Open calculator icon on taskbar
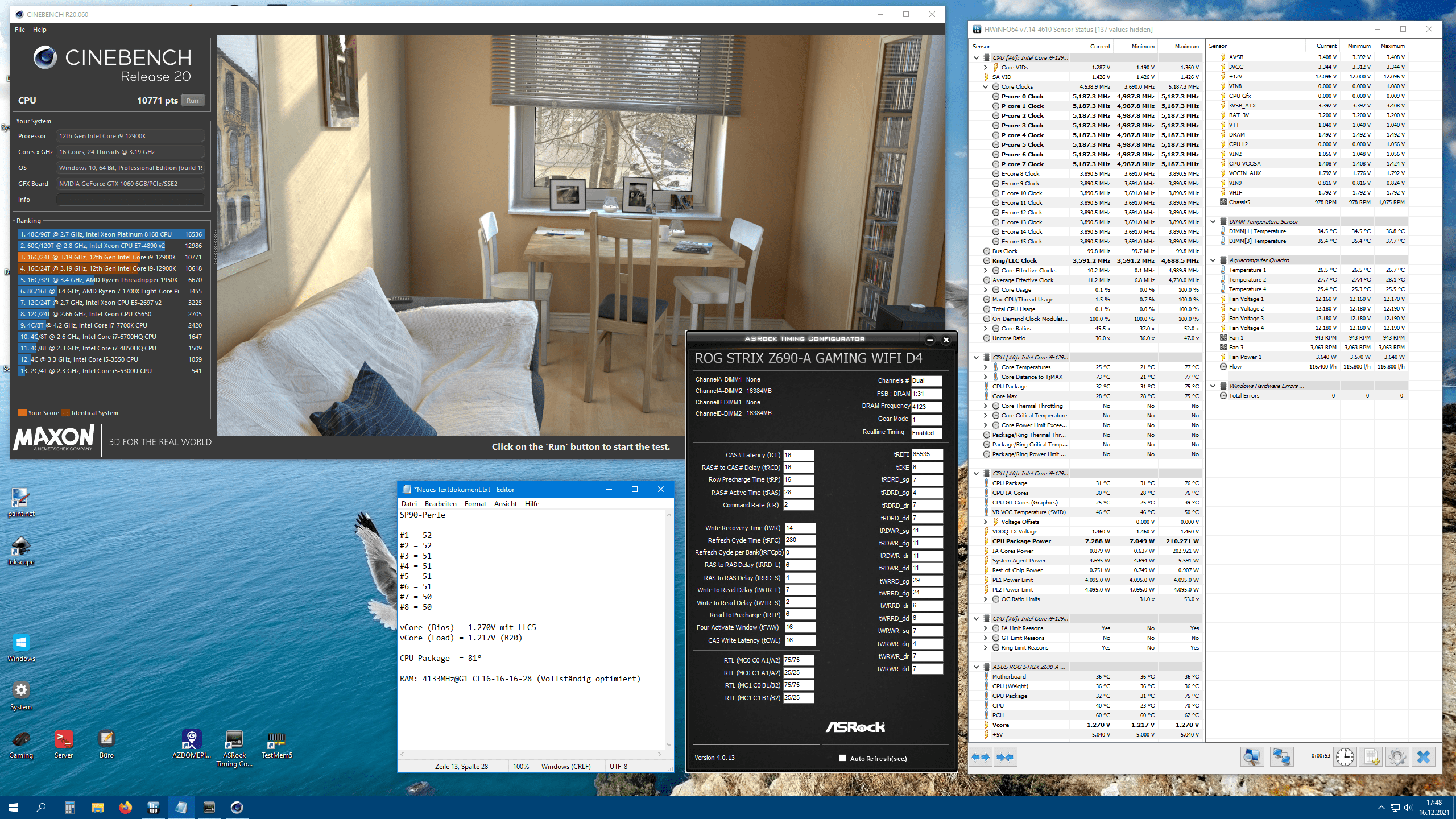1456x819 pixels. click(69, 807)
